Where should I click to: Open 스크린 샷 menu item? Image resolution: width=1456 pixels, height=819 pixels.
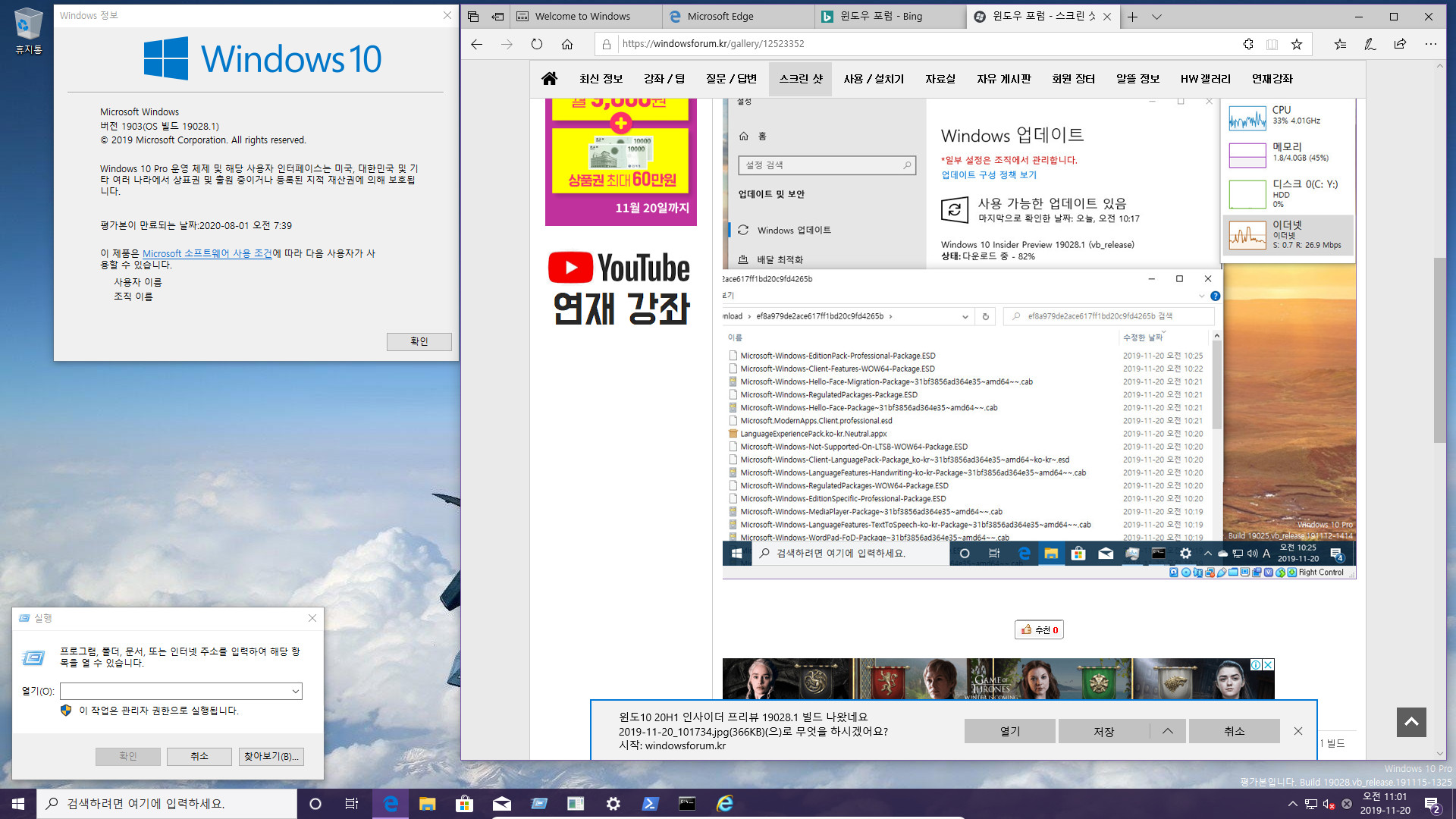click(x=801, y=79)
